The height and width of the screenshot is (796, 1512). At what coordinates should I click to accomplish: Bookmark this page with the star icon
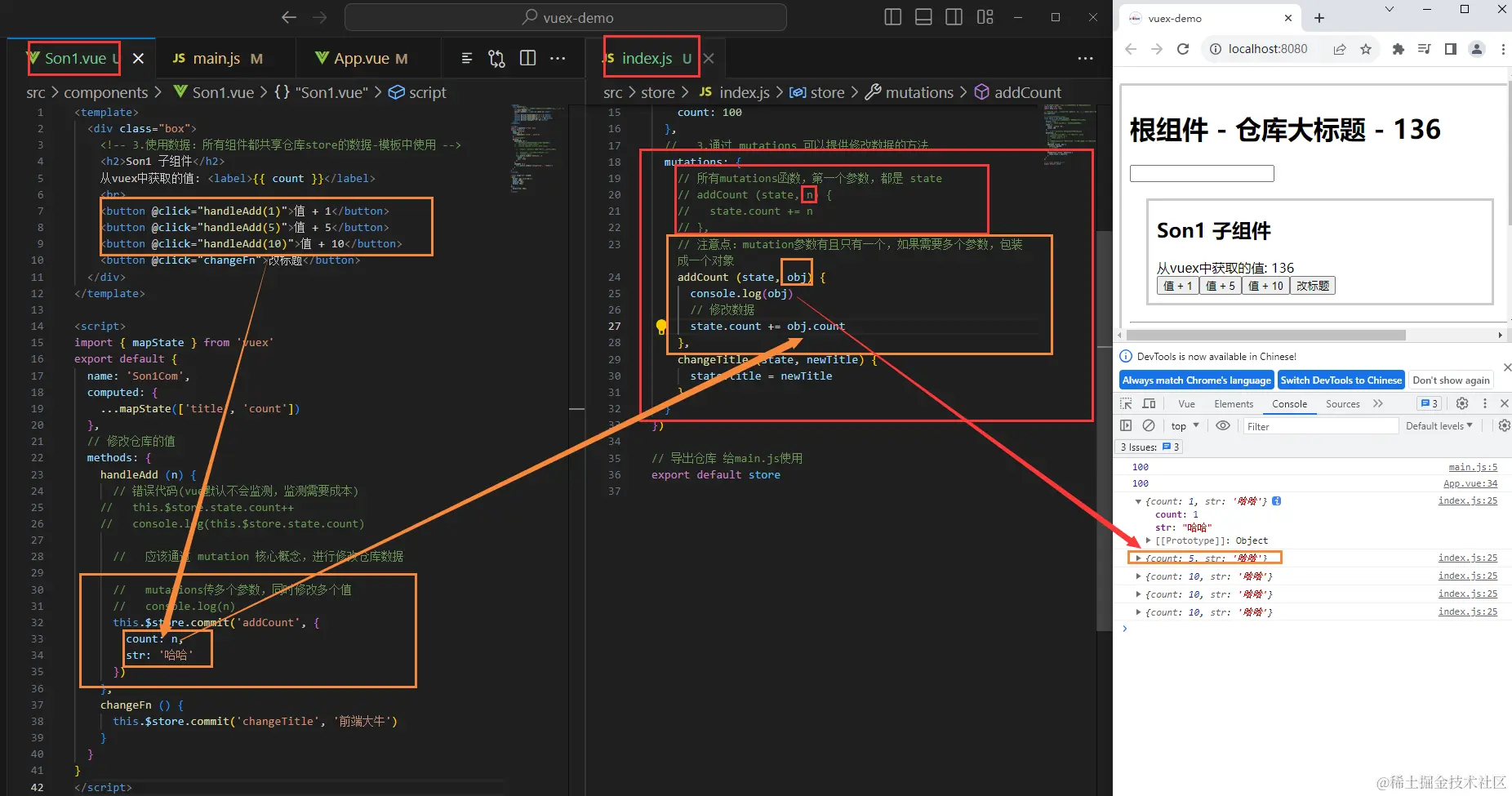(1366, 49)
